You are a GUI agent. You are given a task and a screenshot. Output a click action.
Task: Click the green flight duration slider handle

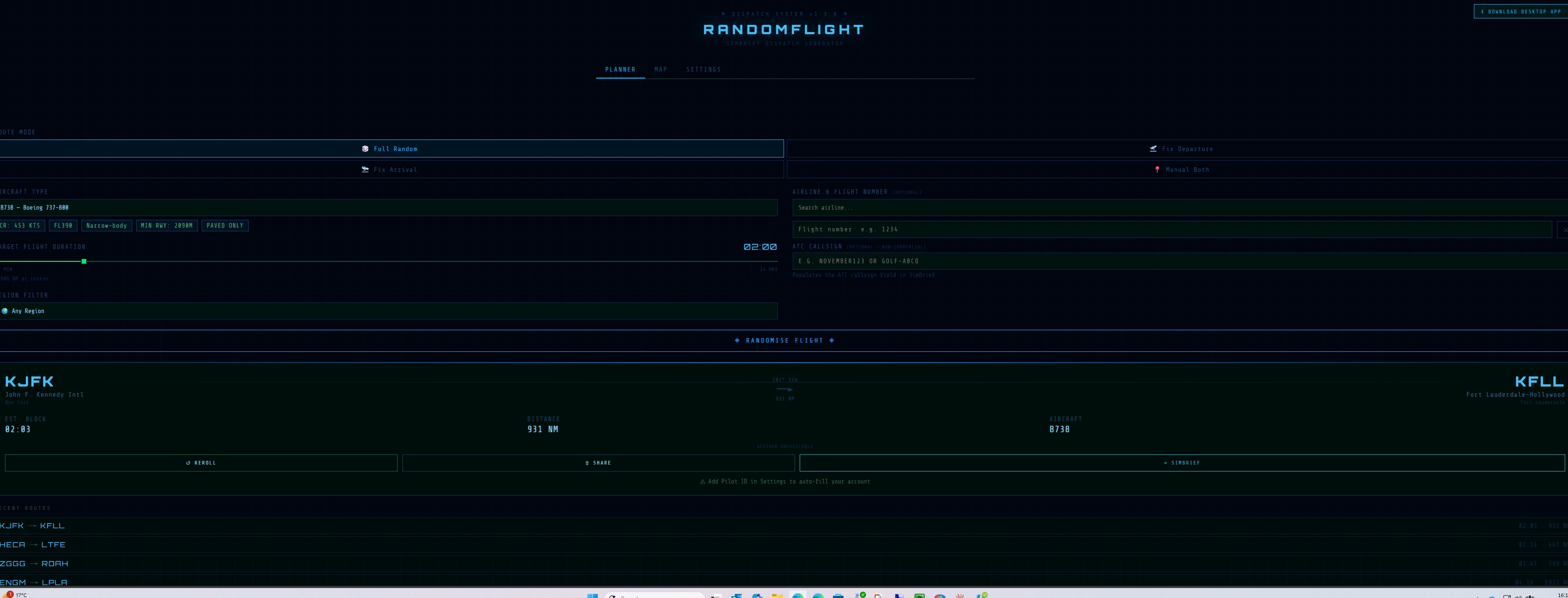point(84,261)
